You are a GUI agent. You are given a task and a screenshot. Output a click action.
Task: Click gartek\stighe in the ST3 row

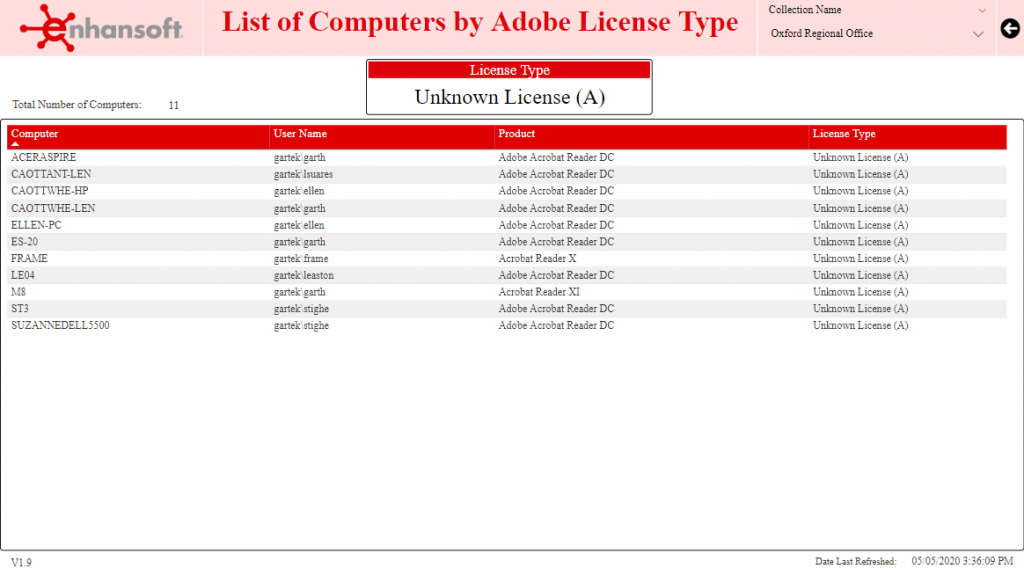[301, 309]
